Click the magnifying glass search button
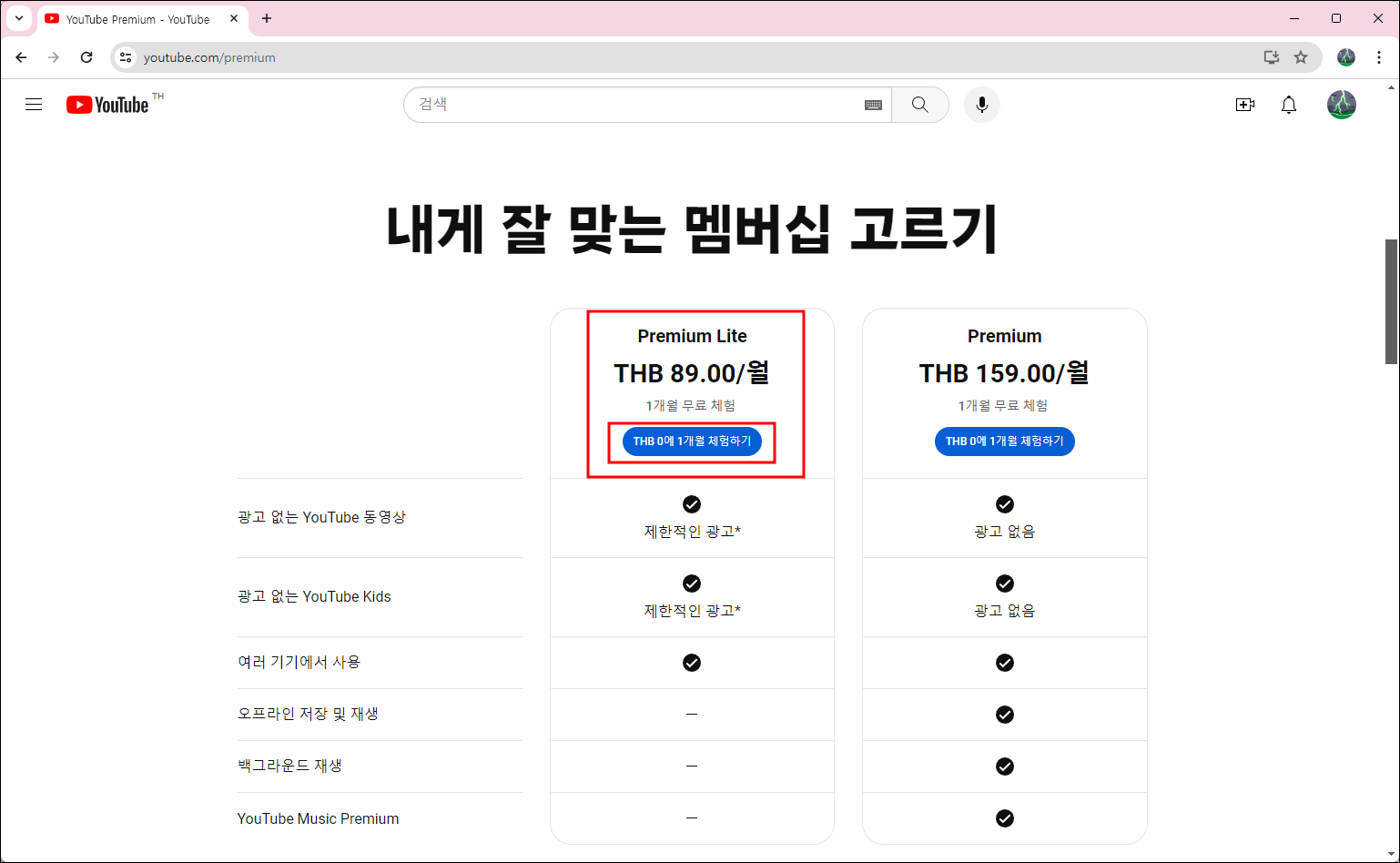This screenshot has height=863, width=1400. tap(920, 105)
